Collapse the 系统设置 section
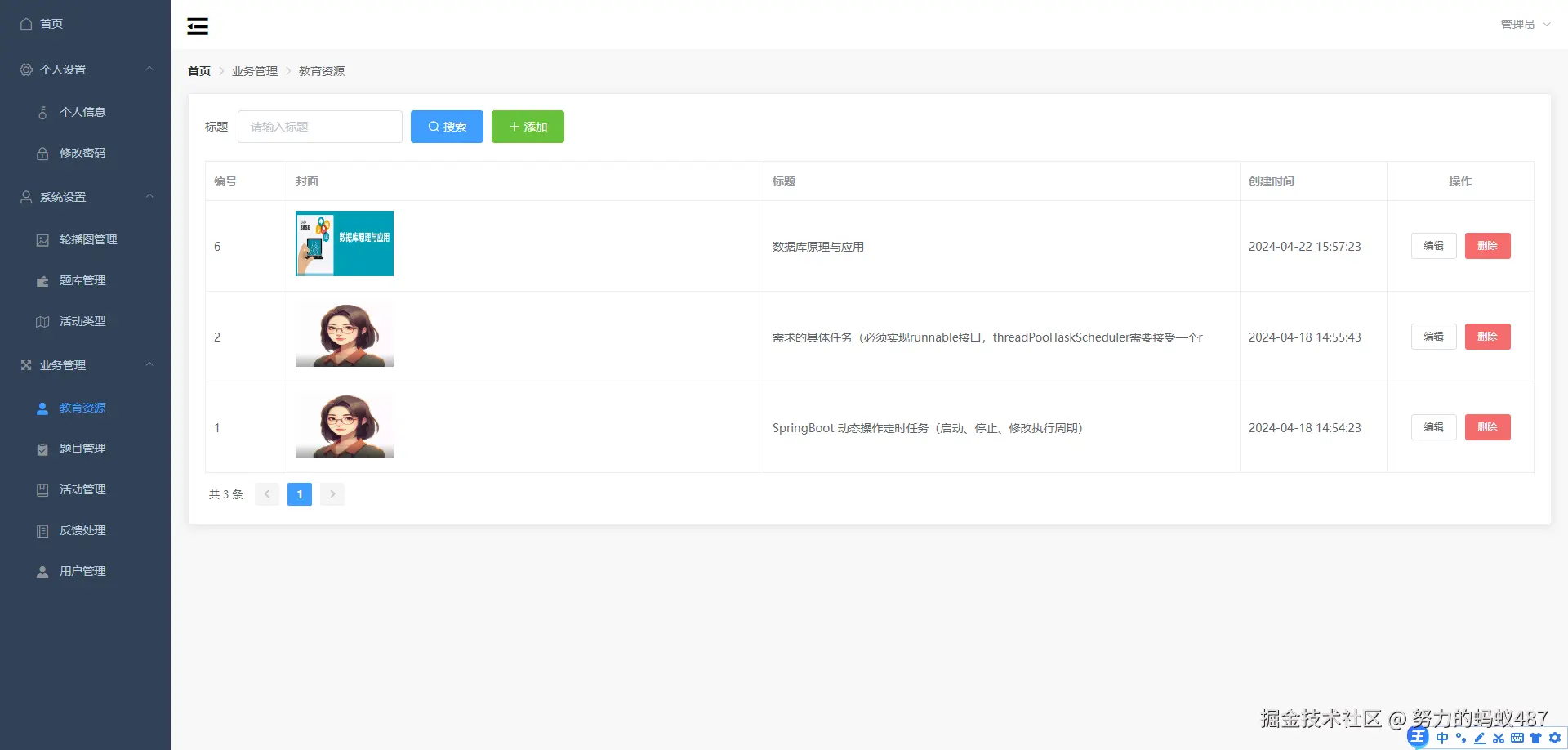Image resolution: width=1568 pixels, height=750 pixels. coord(149,196)
